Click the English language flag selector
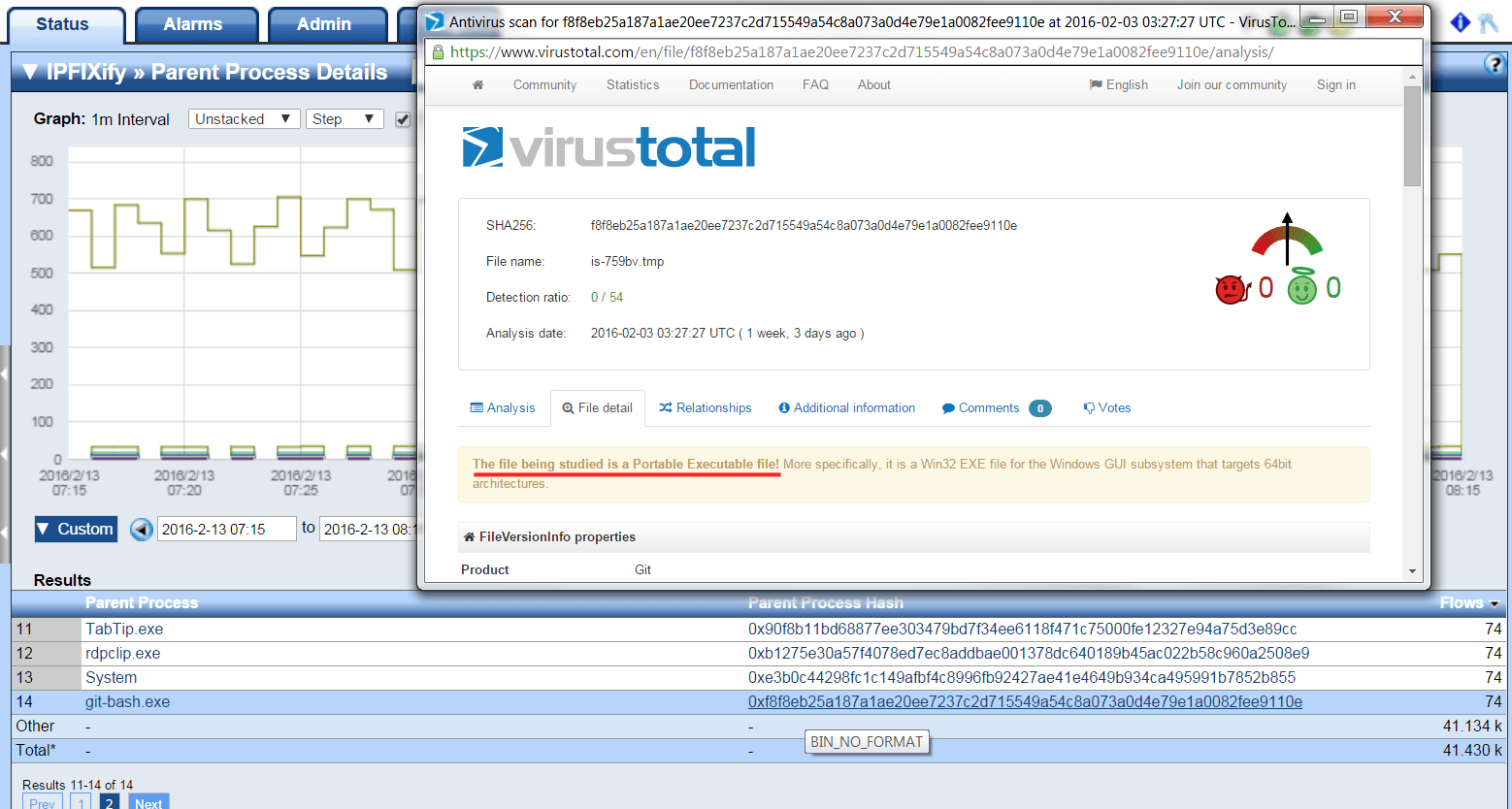1512x809 pixels. tap(1119, 85)
